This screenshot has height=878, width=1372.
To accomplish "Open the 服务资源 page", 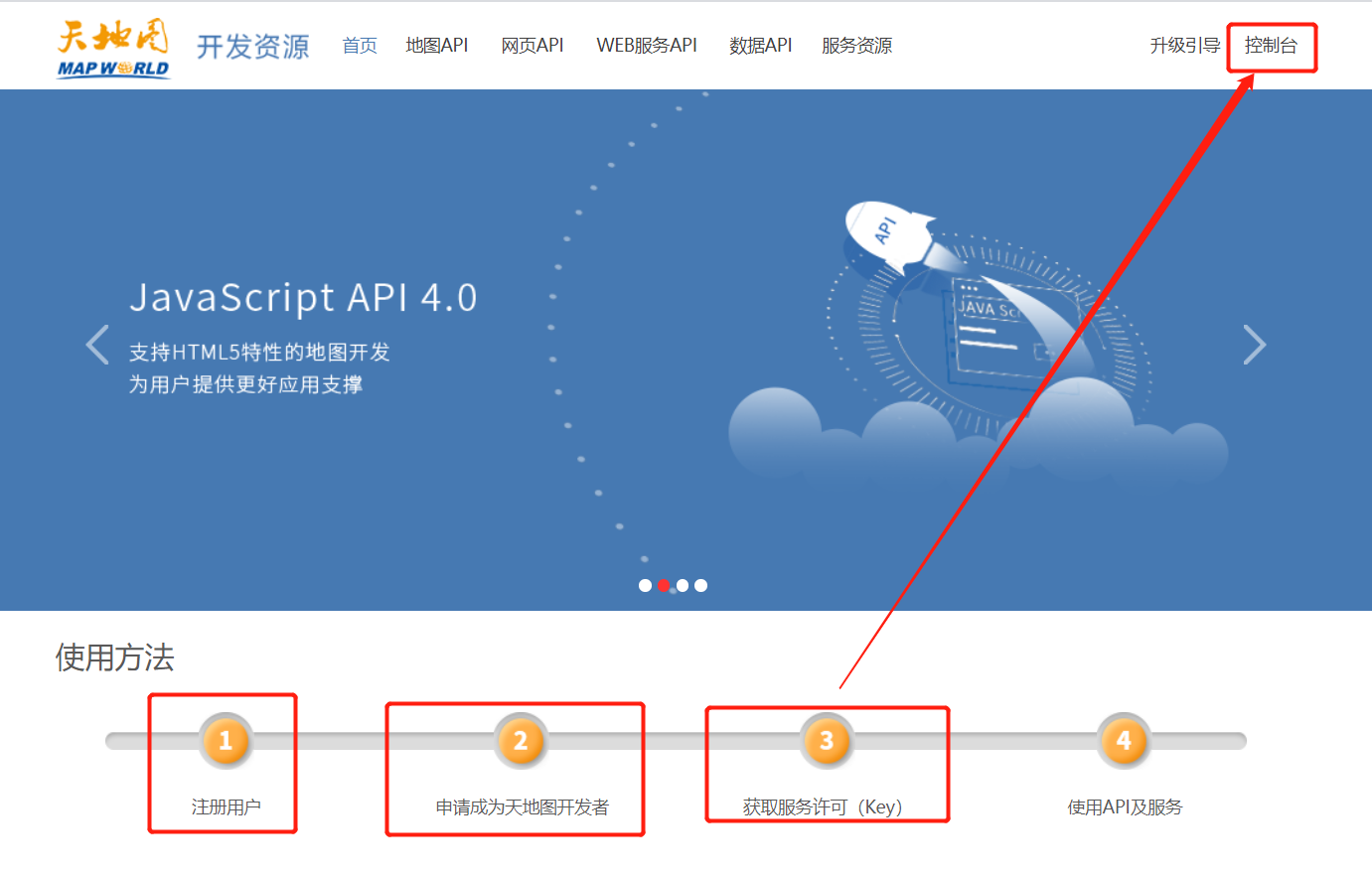I will [x=855, y=45].
